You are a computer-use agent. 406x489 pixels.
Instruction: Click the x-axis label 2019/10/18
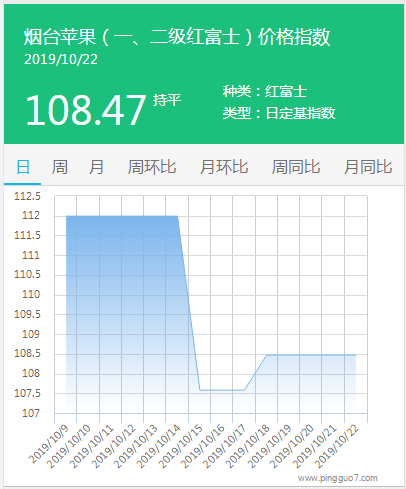[247, 446]
